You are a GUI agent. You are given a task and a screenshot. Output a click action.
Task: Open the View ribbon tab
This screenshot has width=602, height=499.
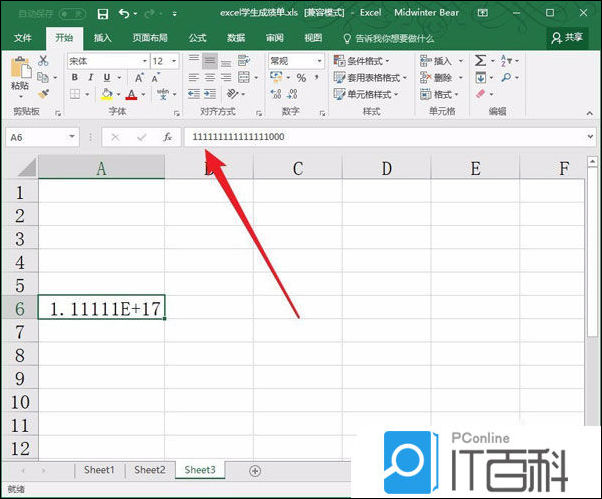(x=313, y=38)
